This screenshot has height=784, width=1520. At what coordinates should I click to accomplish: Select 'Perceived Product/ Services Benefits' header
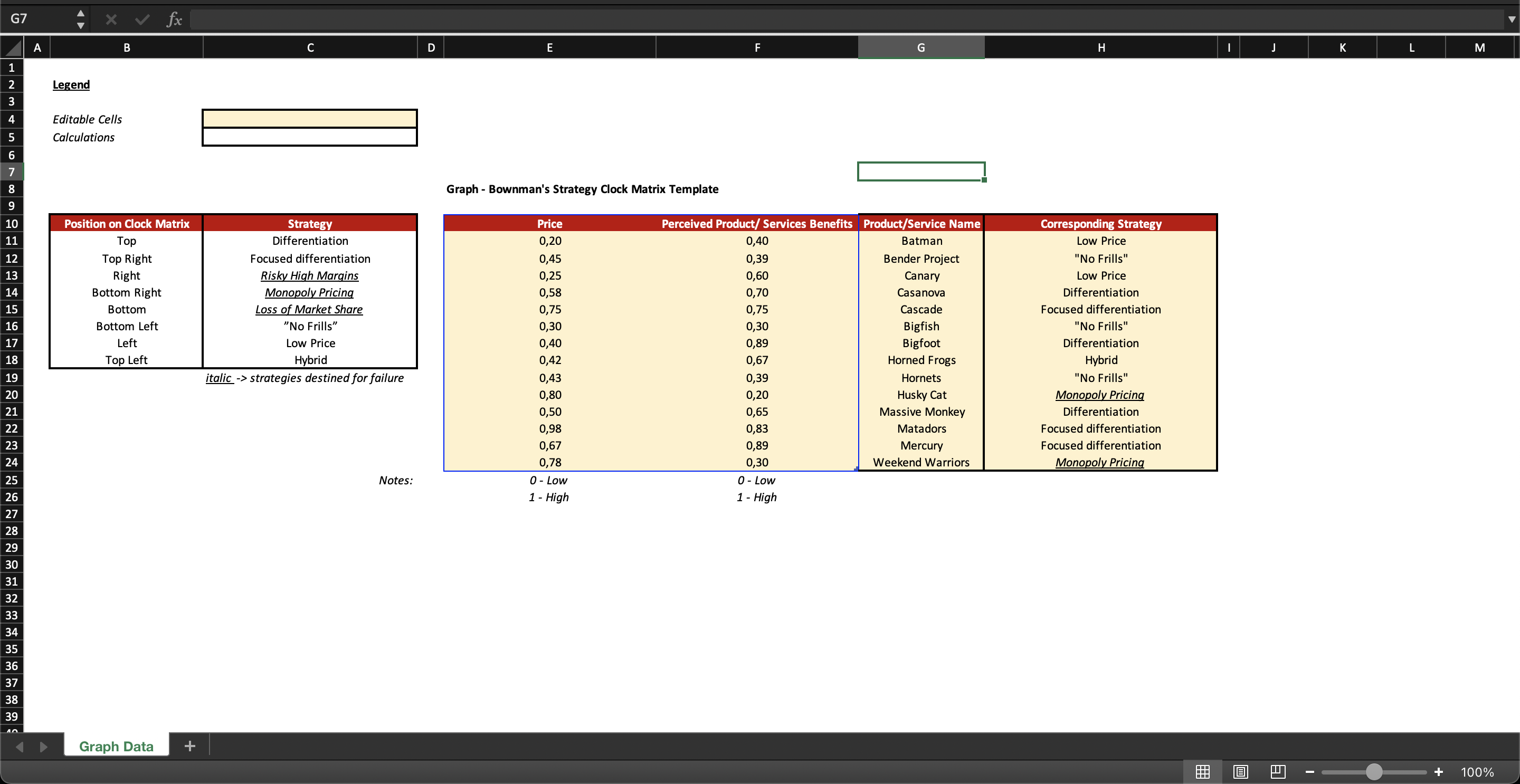tap(757, 224)
